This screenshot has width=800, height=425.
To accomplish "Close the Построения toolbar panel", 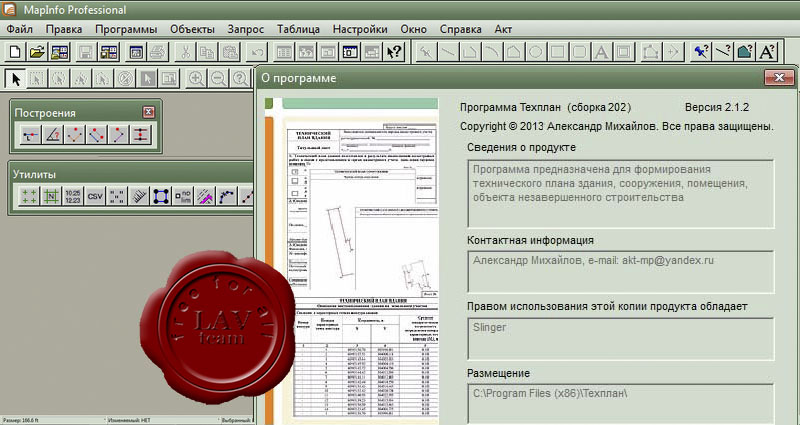I will (x=148, y=112).
